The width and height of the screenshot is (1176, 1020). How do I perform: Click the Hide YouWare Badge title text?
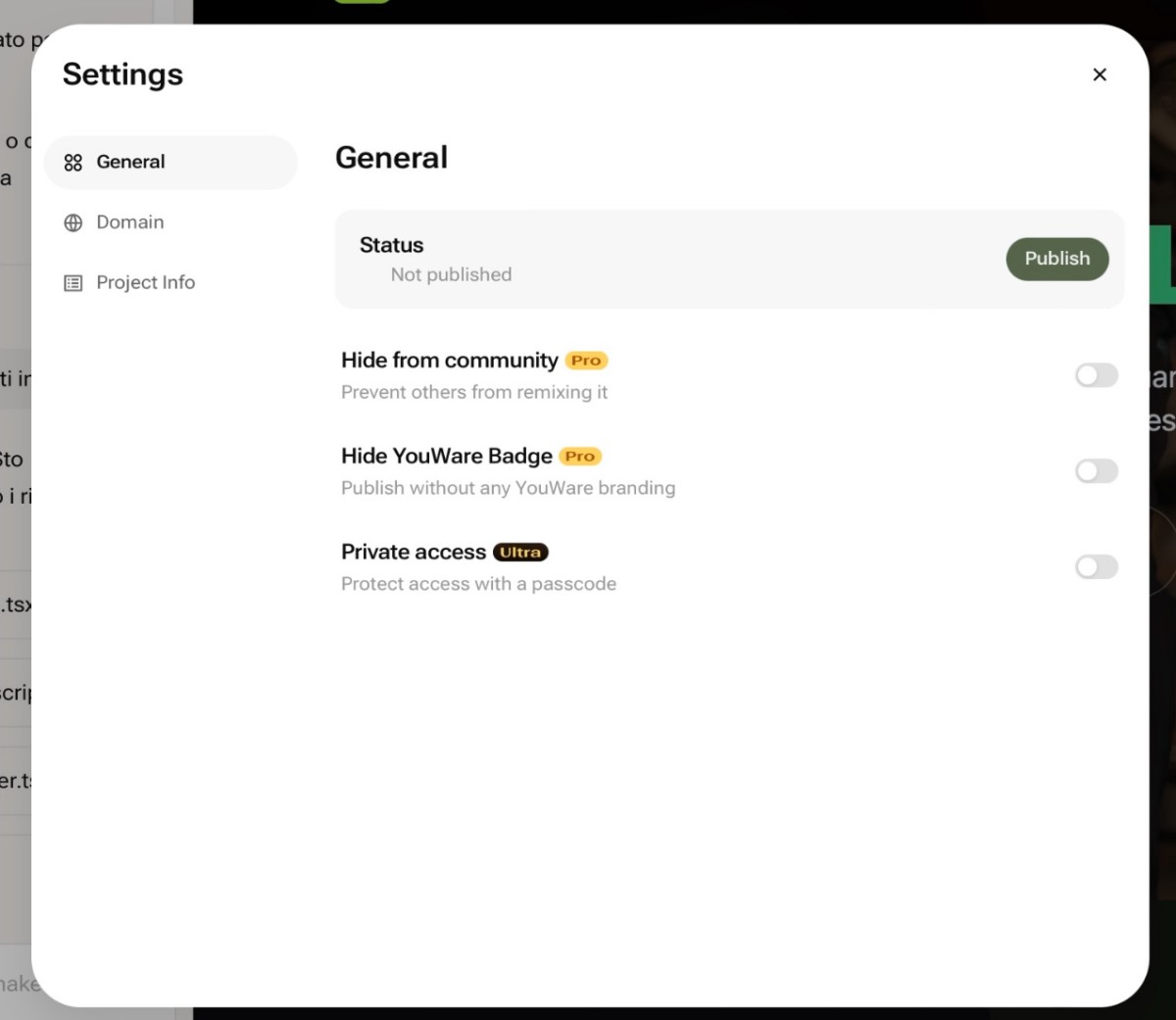pyautogui.click(x=446, y=457)
